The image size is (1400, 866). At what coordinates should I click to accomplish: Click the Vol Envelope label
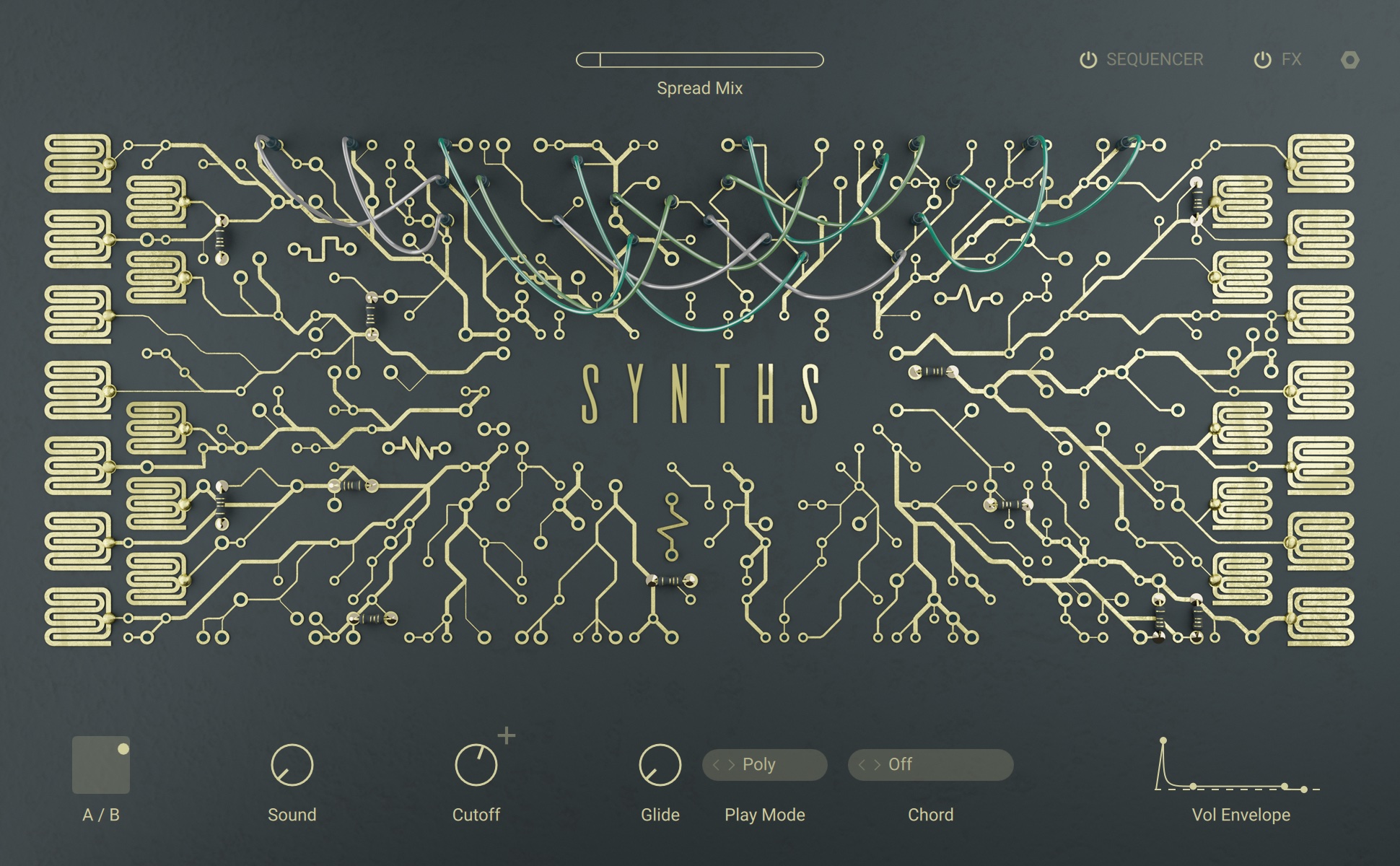pos(1241,815)
